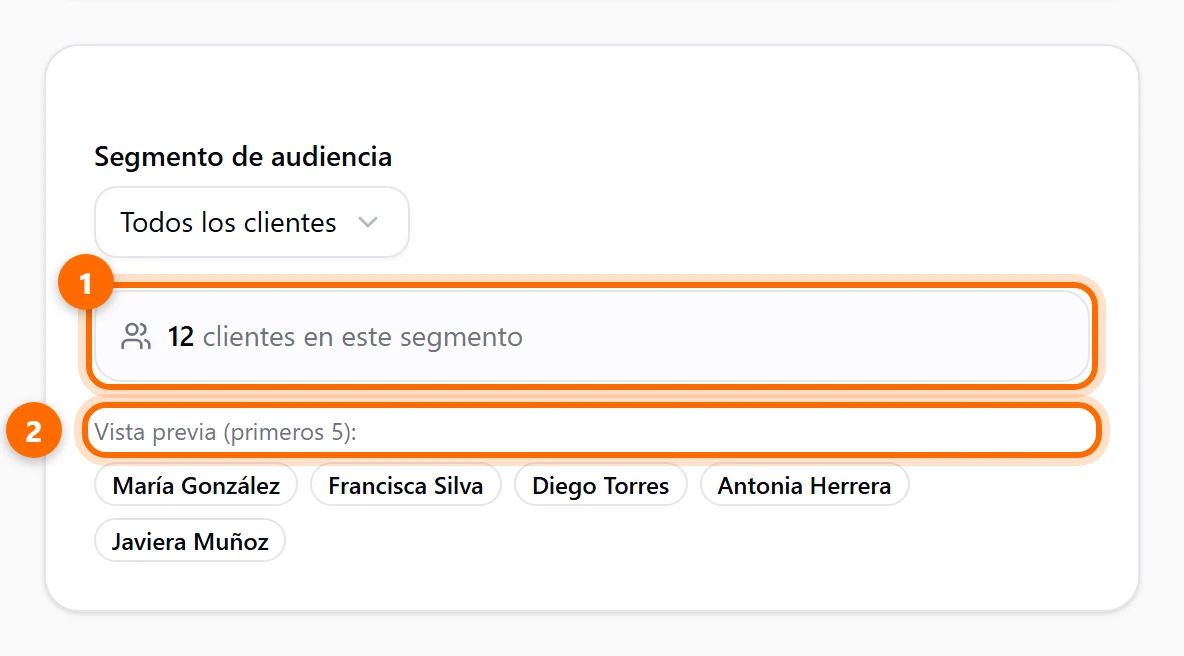The width and height of the screenshot is (1184, 656).
Task: Click the Diego Torres chip
Action: (600, 485)
